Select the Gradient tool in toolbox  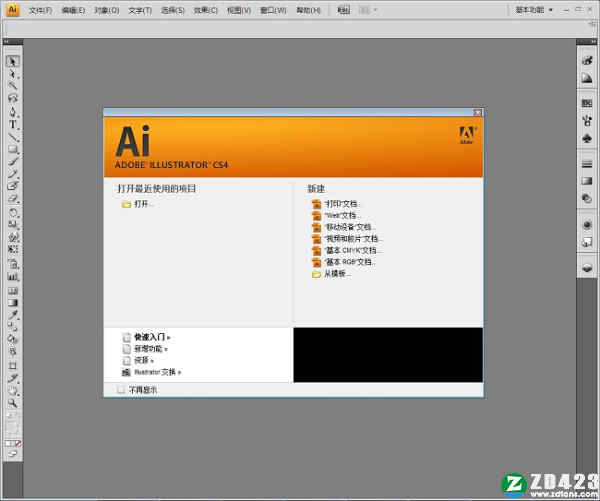pos(13,303)
